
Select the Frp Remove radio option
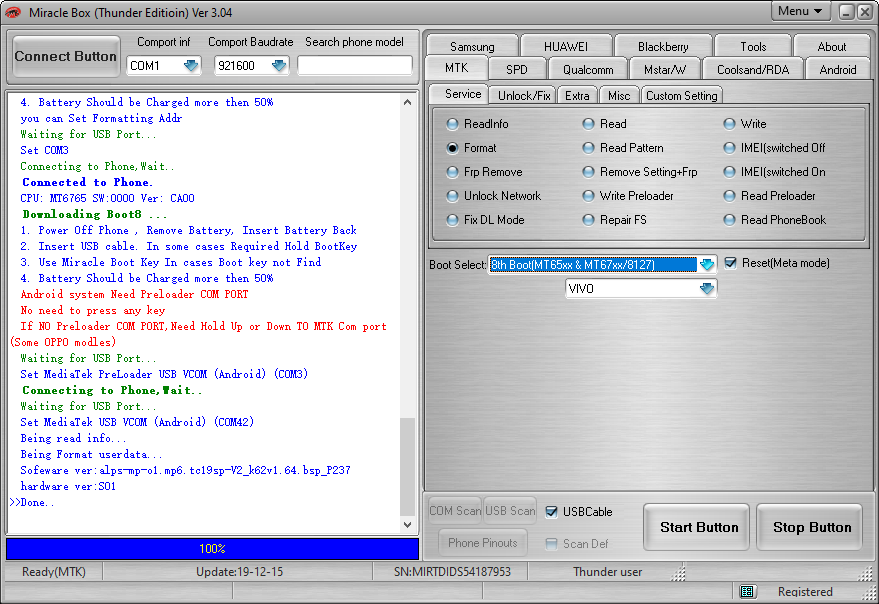pos(484,172)
